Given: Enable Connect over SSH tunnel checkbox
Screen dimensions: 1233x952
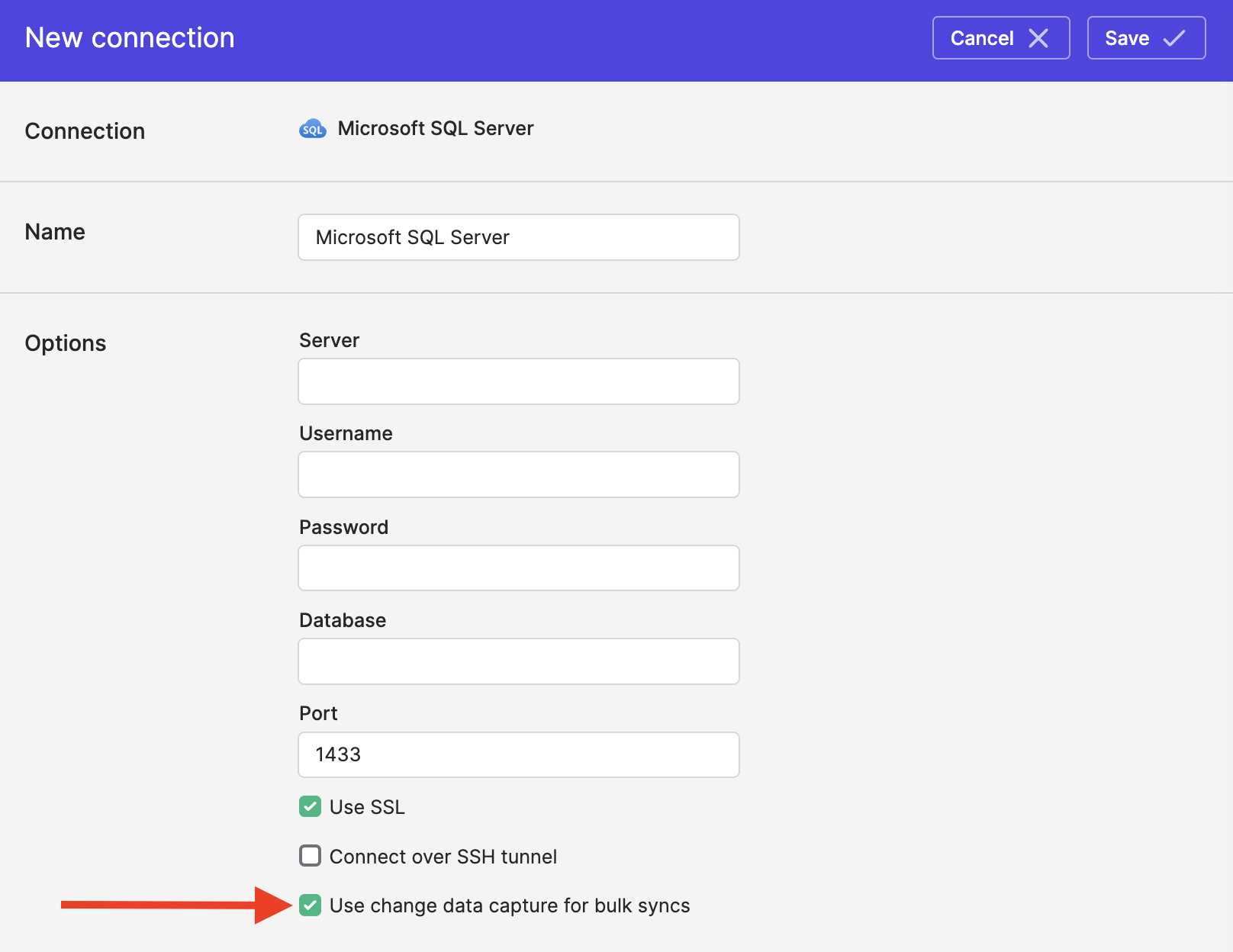Looking at the screenshot, I should click(x=310, y=855).
